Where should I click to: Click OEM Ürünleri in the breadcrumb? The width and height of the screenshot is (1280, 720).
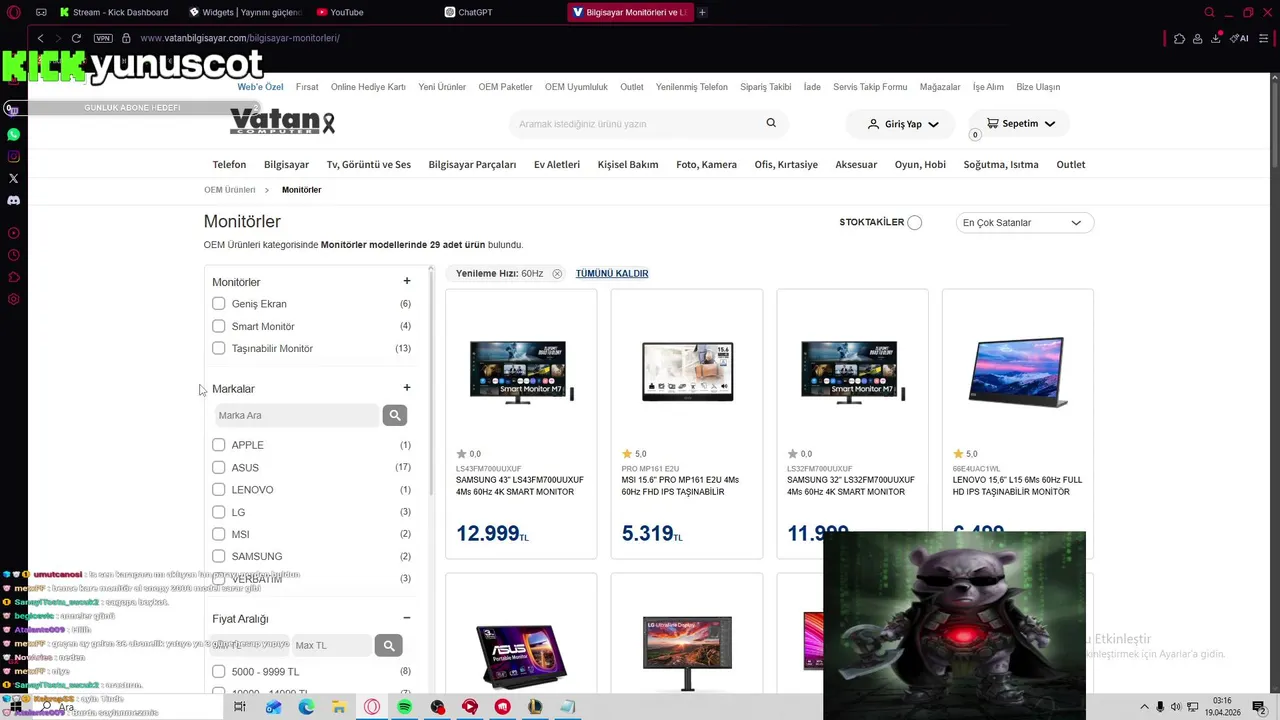click(x=229, y=190)
